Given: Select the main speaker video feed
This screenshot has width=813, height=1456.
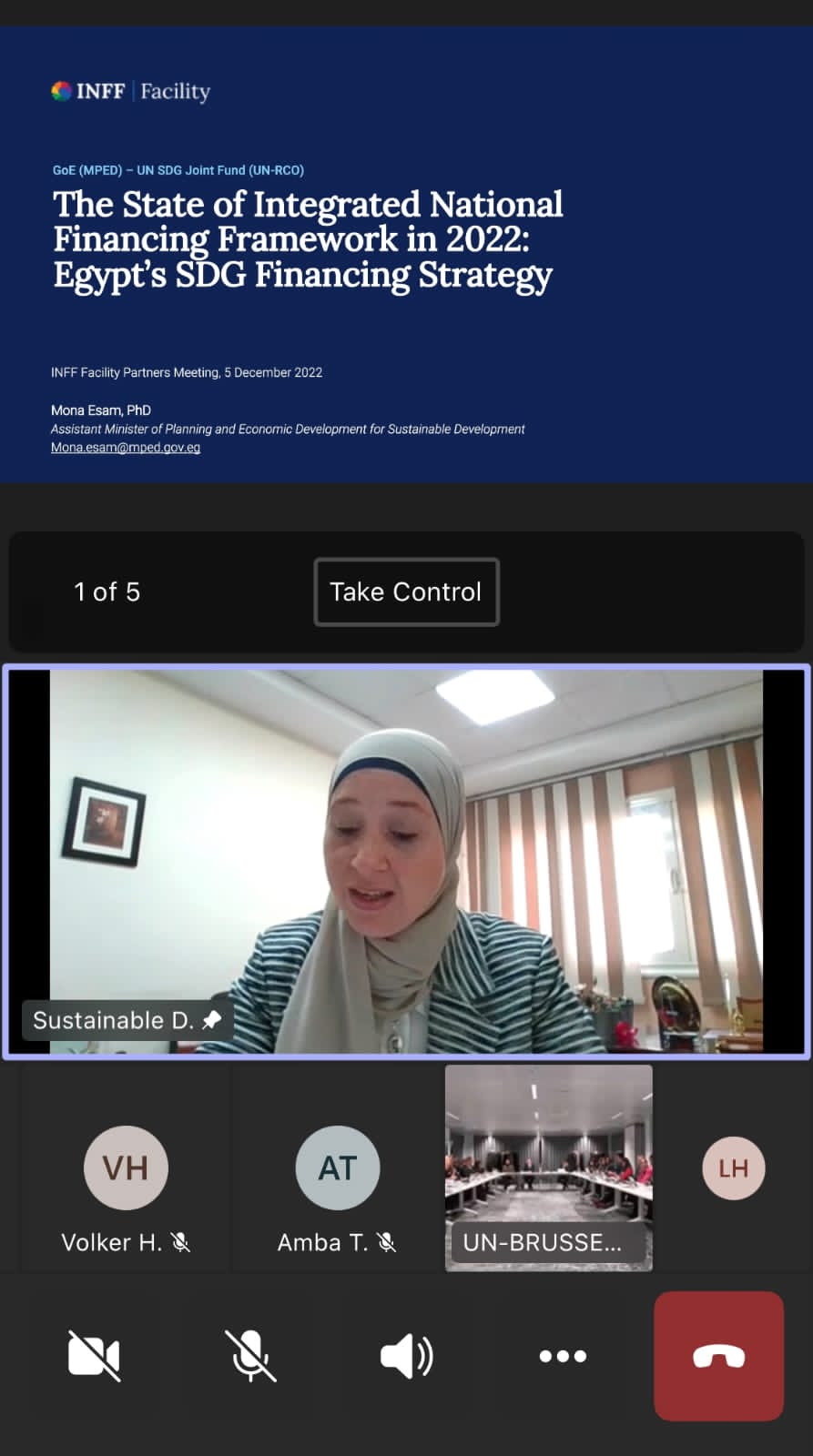Looking at the screenshot, I should coord(406,862).
